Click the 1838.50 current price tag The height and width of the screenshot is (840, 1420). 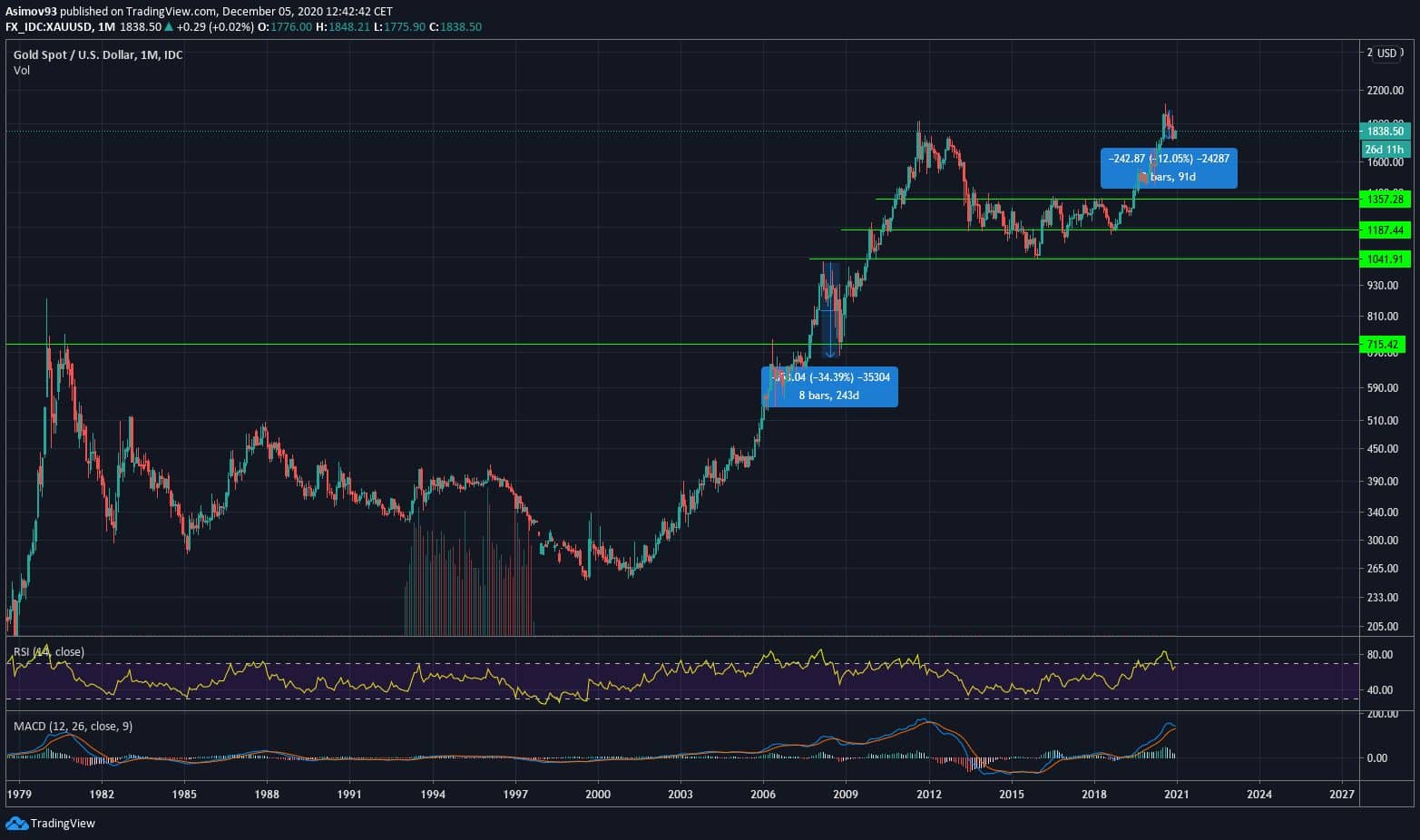point(1385,132)
